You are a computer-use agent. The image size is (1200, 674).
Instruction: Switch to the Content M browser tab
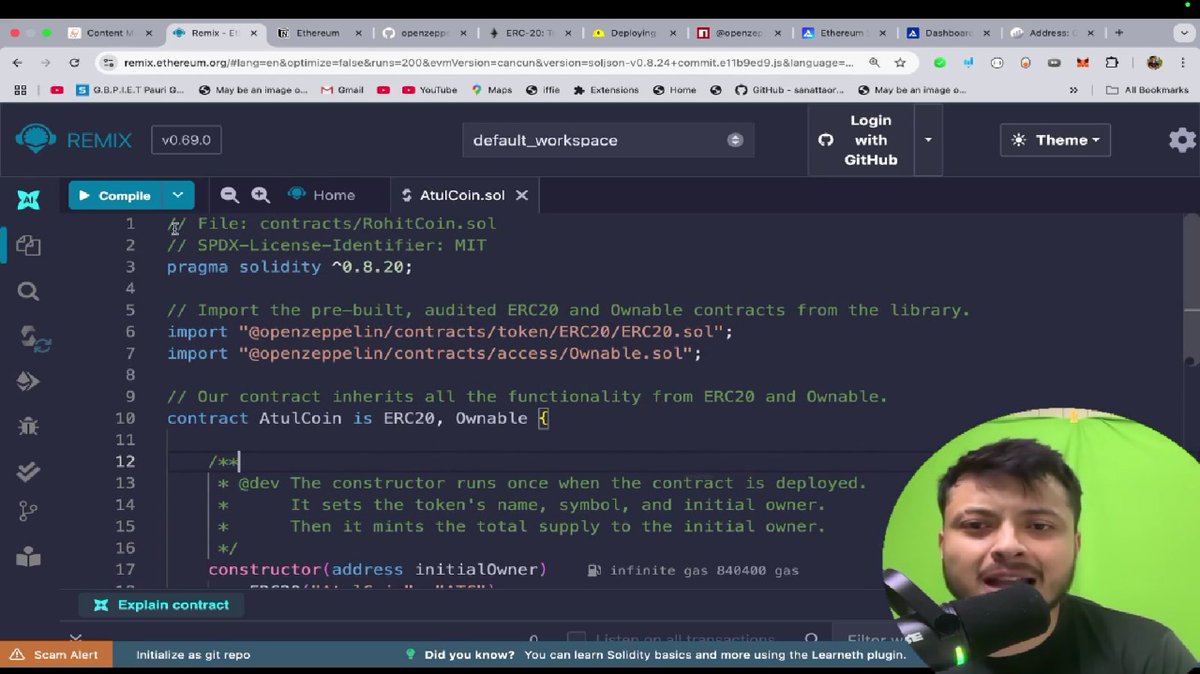tap(110, 33)
